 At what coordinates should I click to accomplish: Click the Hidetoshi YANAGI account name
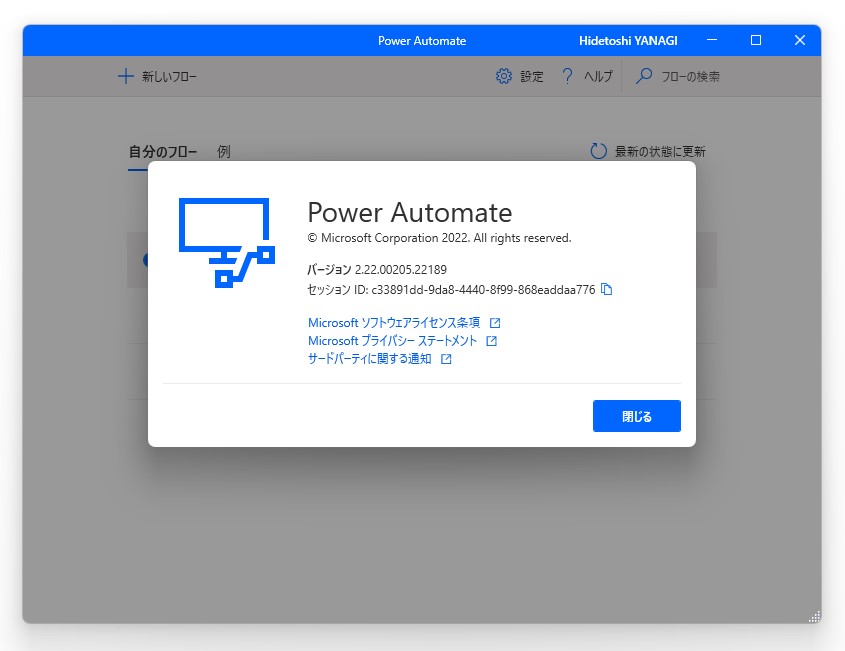[x=630, y=40]
